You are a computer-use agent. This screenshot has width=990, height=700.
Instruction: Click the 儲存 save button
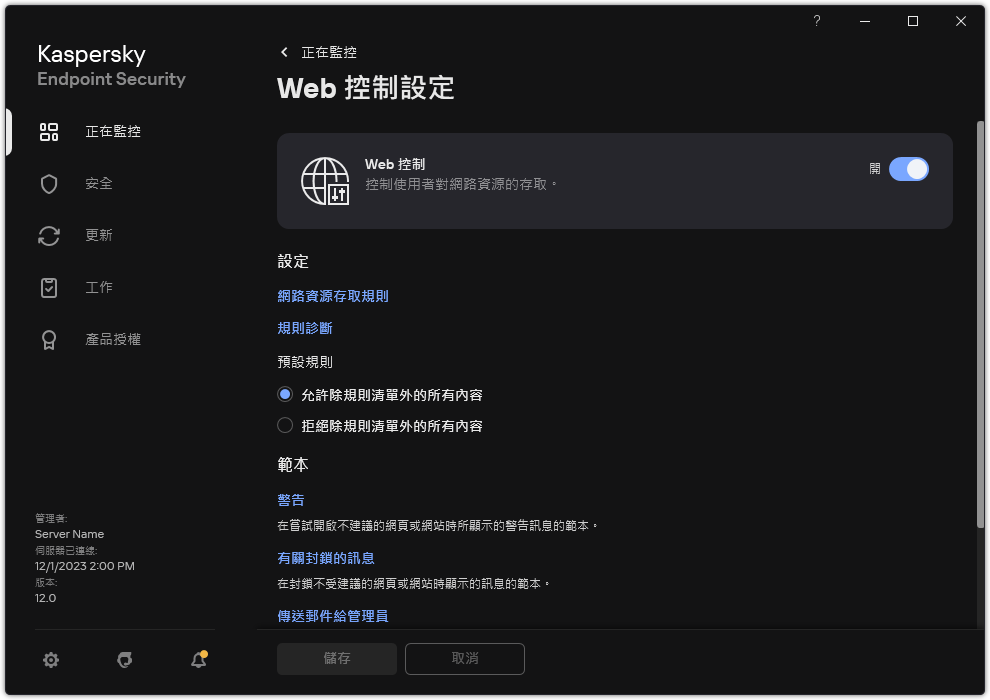[337, 658]
